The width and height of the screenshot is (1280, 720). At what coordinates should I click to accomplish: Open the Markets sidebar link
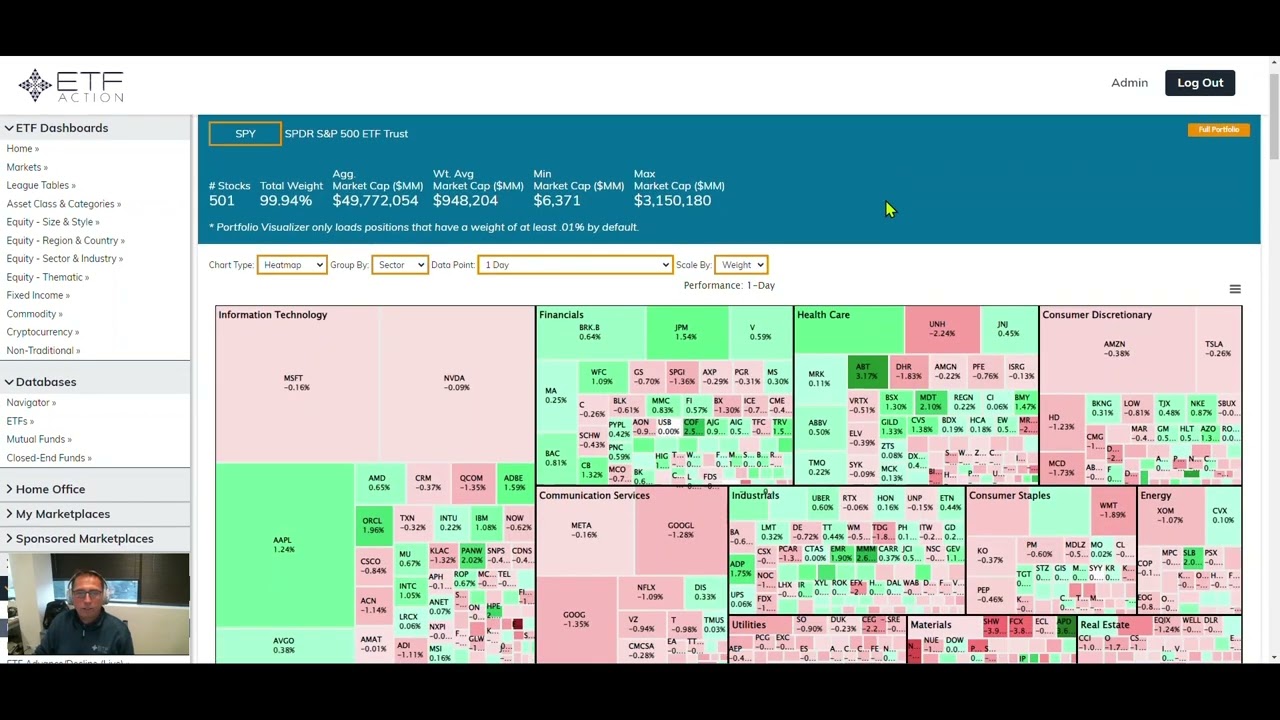(26, 167)
